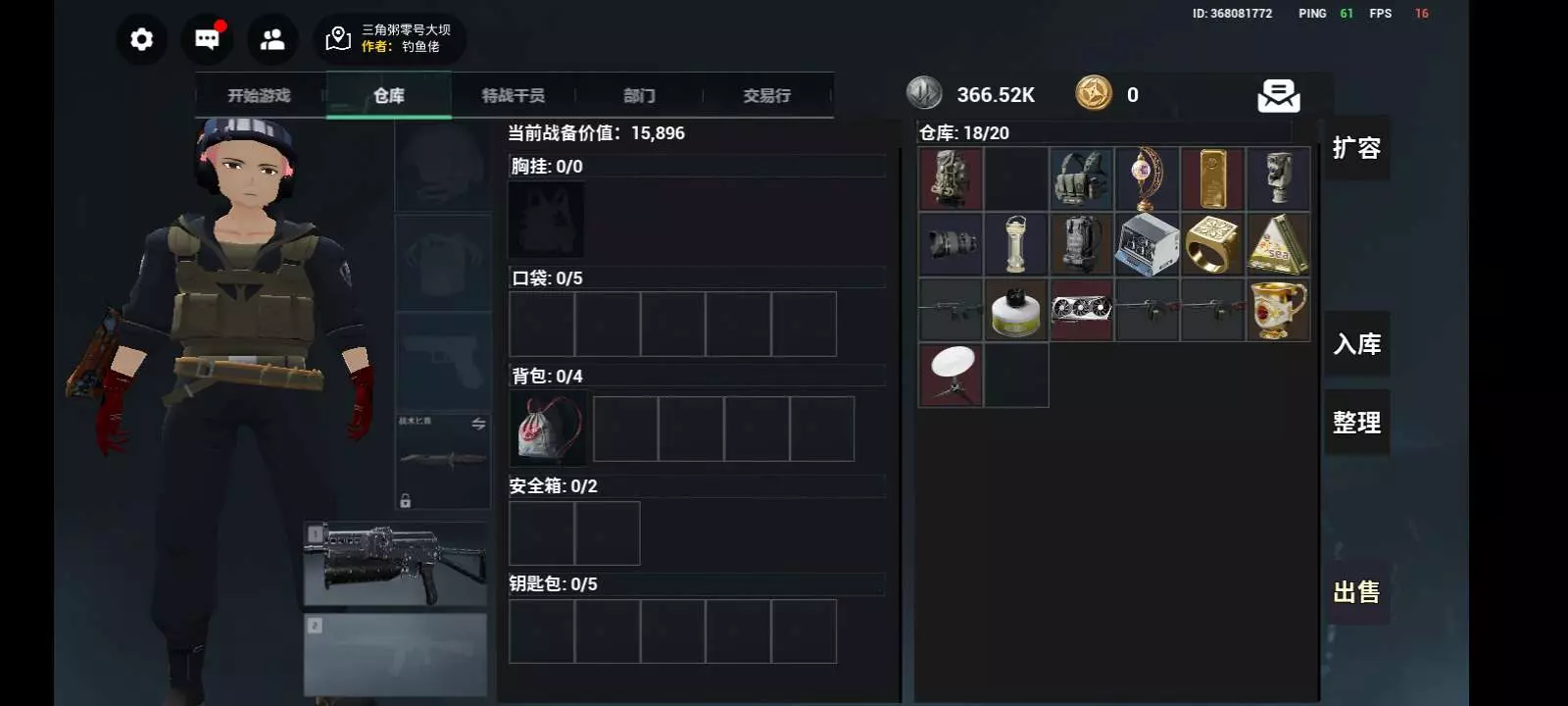1568x706 pixels.
Task: Toggle the melee weapon swap arrows
Action: pyautogui.click(x=478, y=424)
